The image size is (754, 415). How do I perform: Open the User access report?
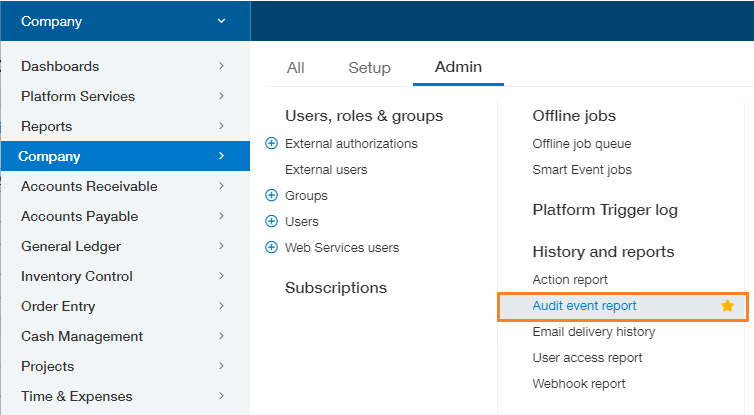coord(587,358)
